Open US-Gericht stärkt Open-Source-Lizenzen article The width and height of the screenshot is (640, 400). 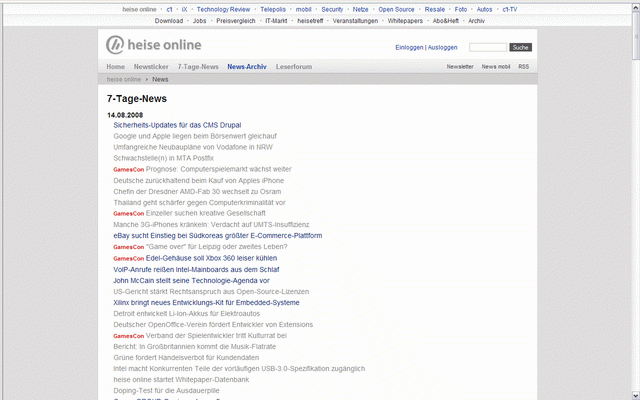211,291
